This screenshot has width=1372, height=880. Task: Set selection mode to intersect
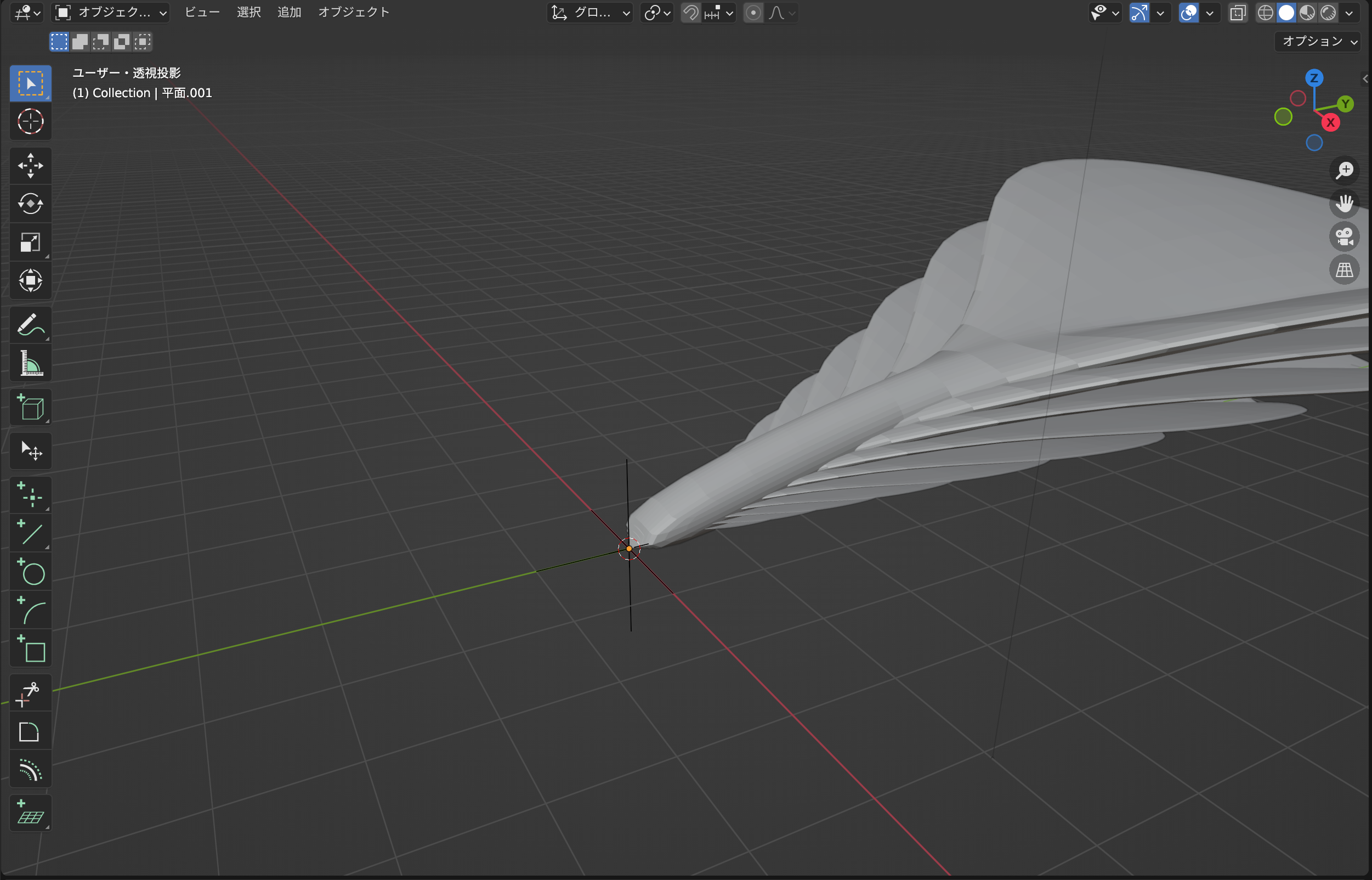tap(143, 41)
